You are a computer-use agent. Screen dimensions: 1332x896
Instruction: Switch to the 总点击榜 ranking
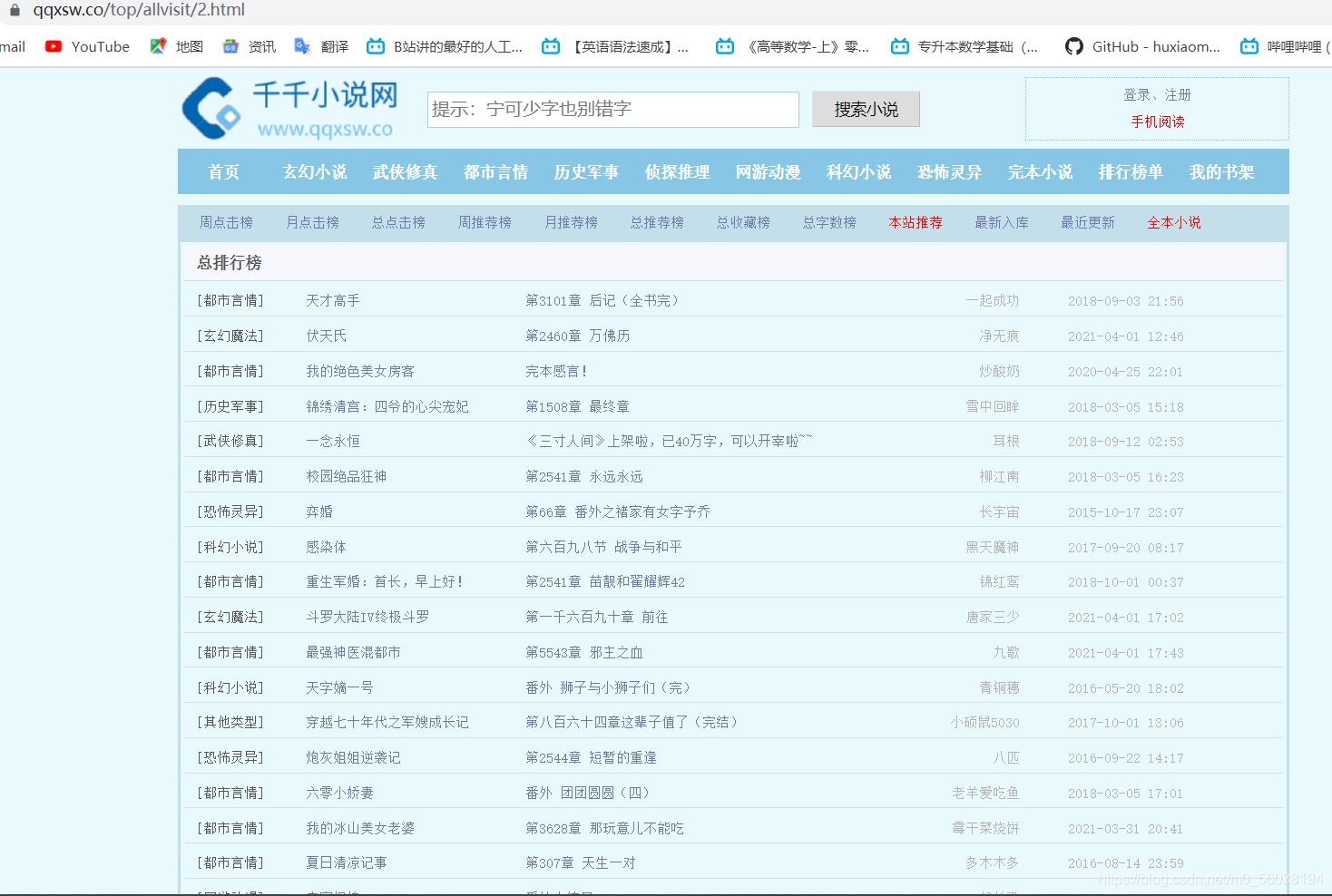coord(398,222)
